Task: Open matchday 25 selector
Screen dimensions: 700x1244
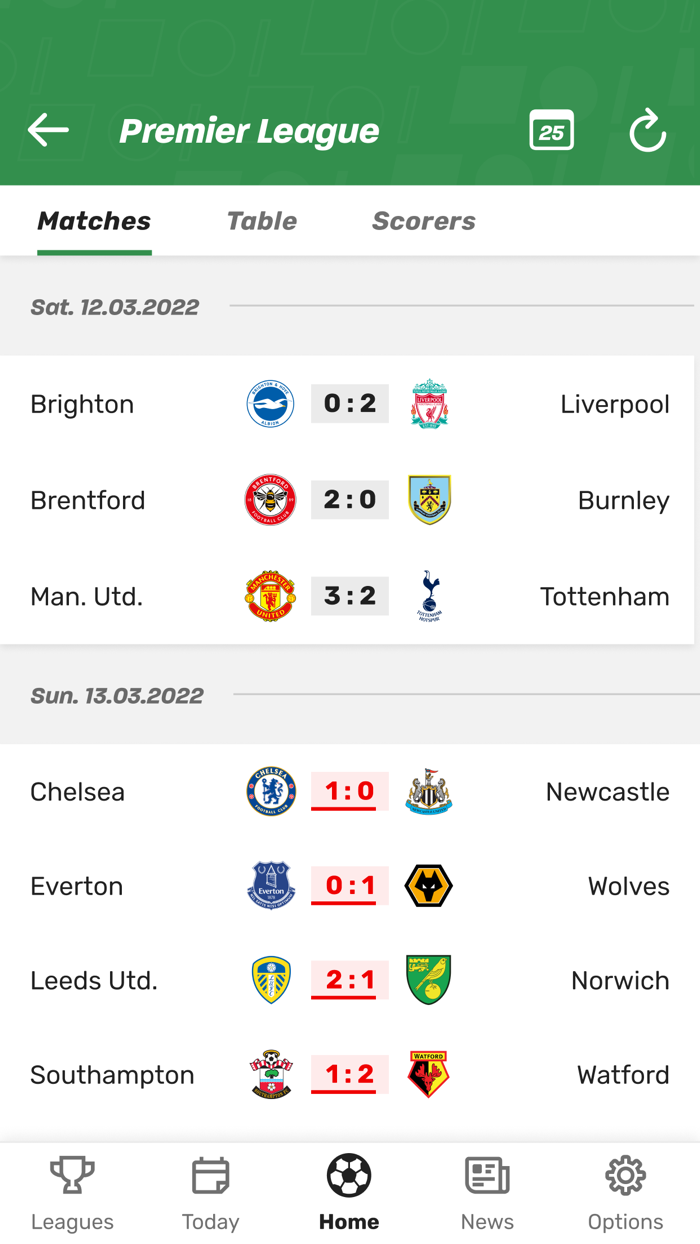Action: pyautogui.click(x=551, y=130)
